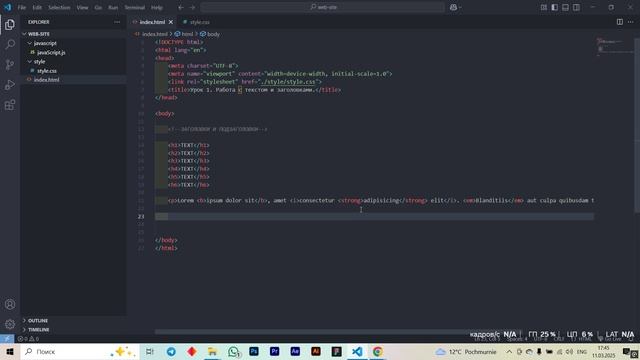
Task: Open style.css in the explorer tree
Action: (47, 71)
